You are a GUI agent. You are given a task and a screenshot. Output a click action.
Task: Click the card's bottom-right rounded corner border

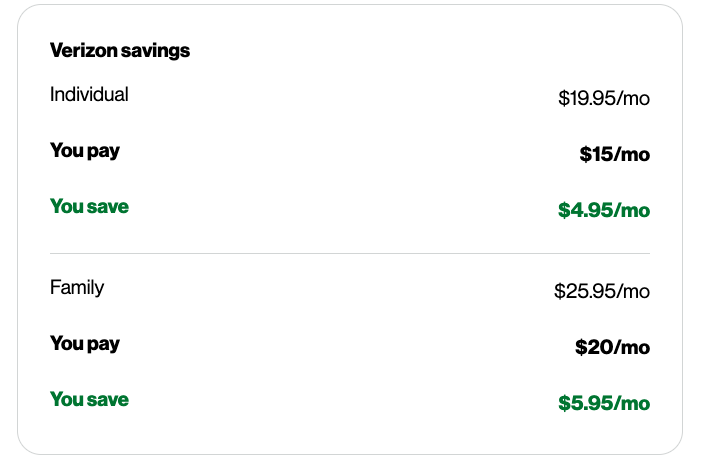tap(675, 447)
